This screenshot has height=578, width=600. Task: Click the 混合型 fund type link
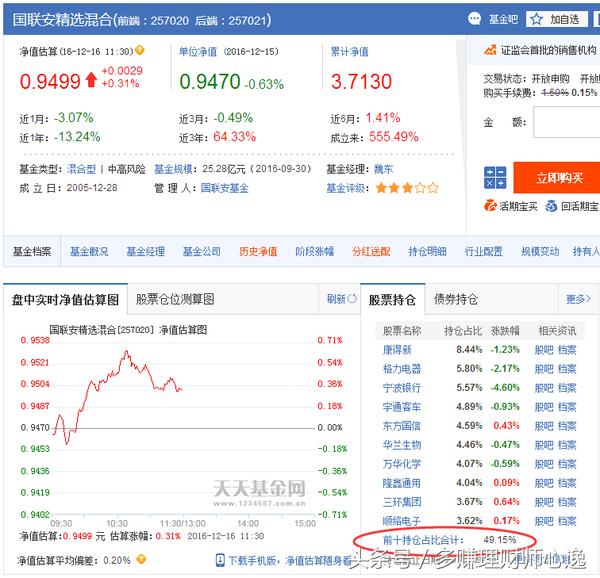point(81,169)
